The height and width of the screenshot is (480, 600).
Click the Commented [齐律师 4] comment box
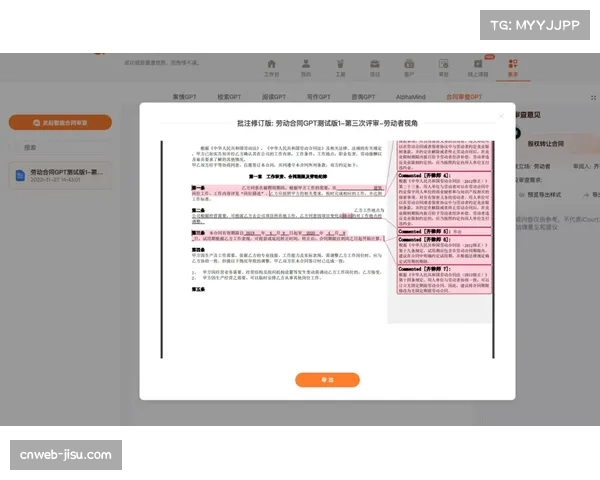pyautogui.click(x=444, y=199)
